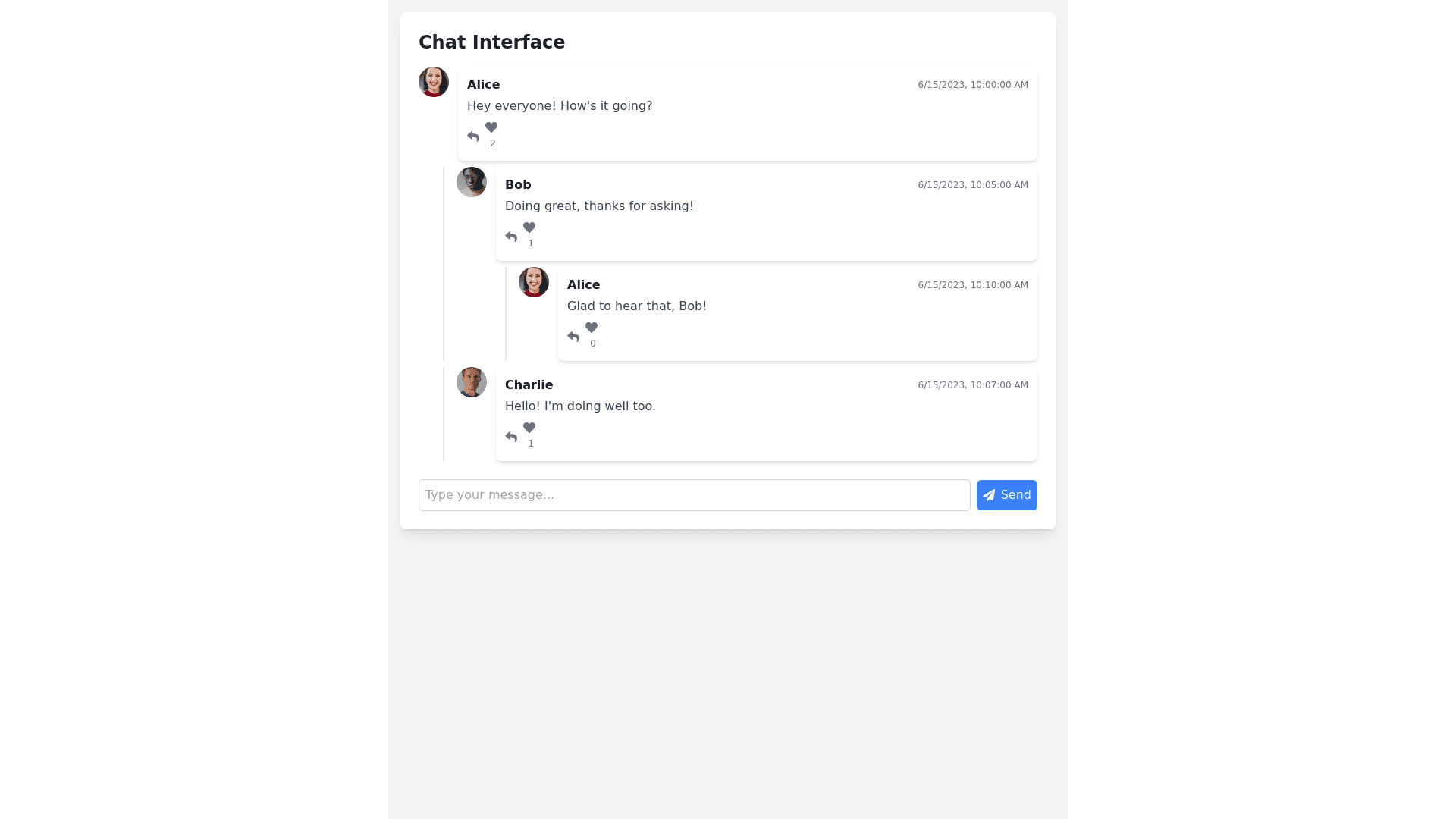This screenshot has height=819, width=1456.
Task: Click the 10:05:00 AM timestamp on Bob's message
Action: (973, 185)
